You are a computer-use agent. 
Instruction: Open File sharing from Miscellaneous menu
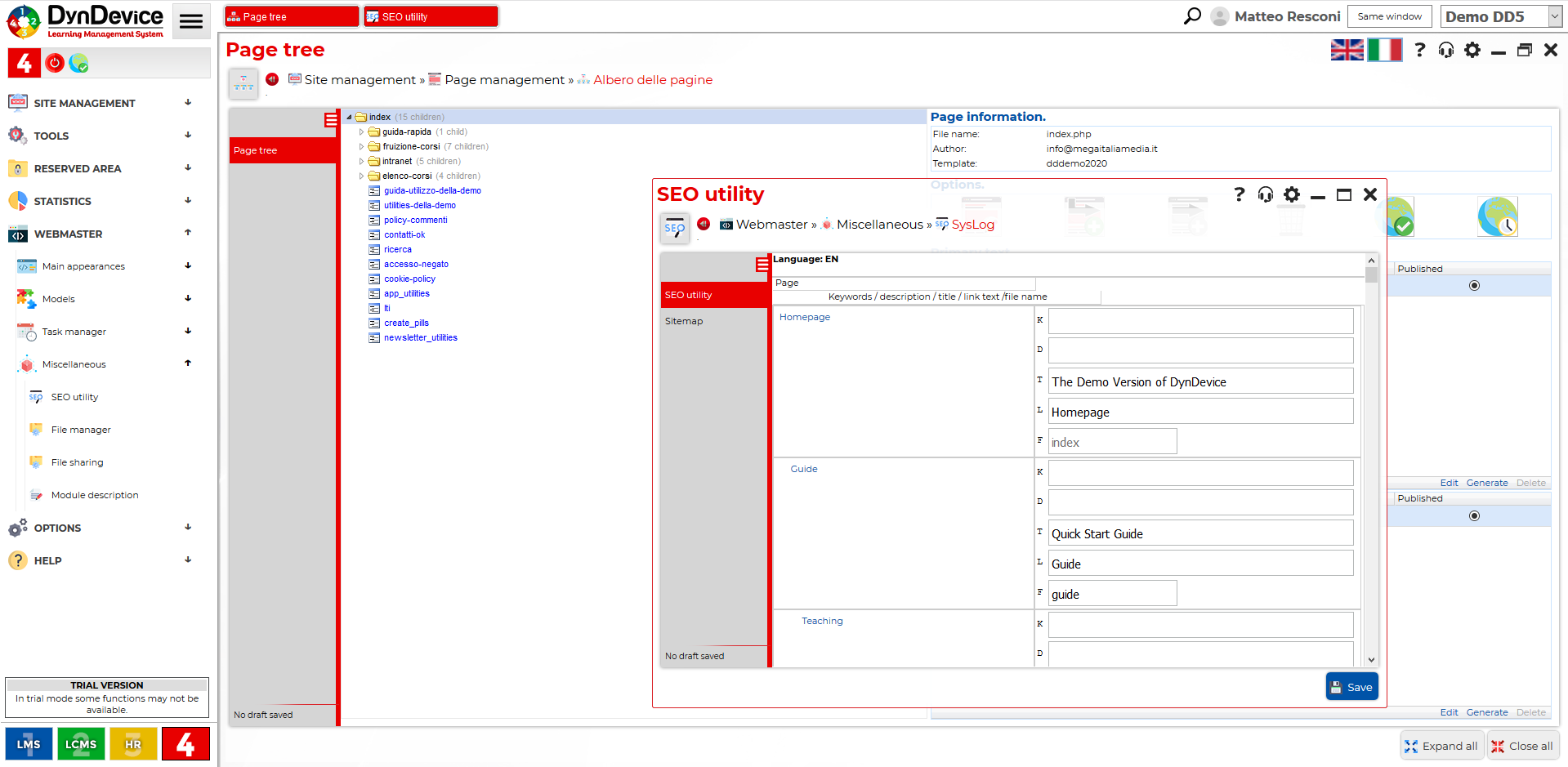[x=77, y=462]
